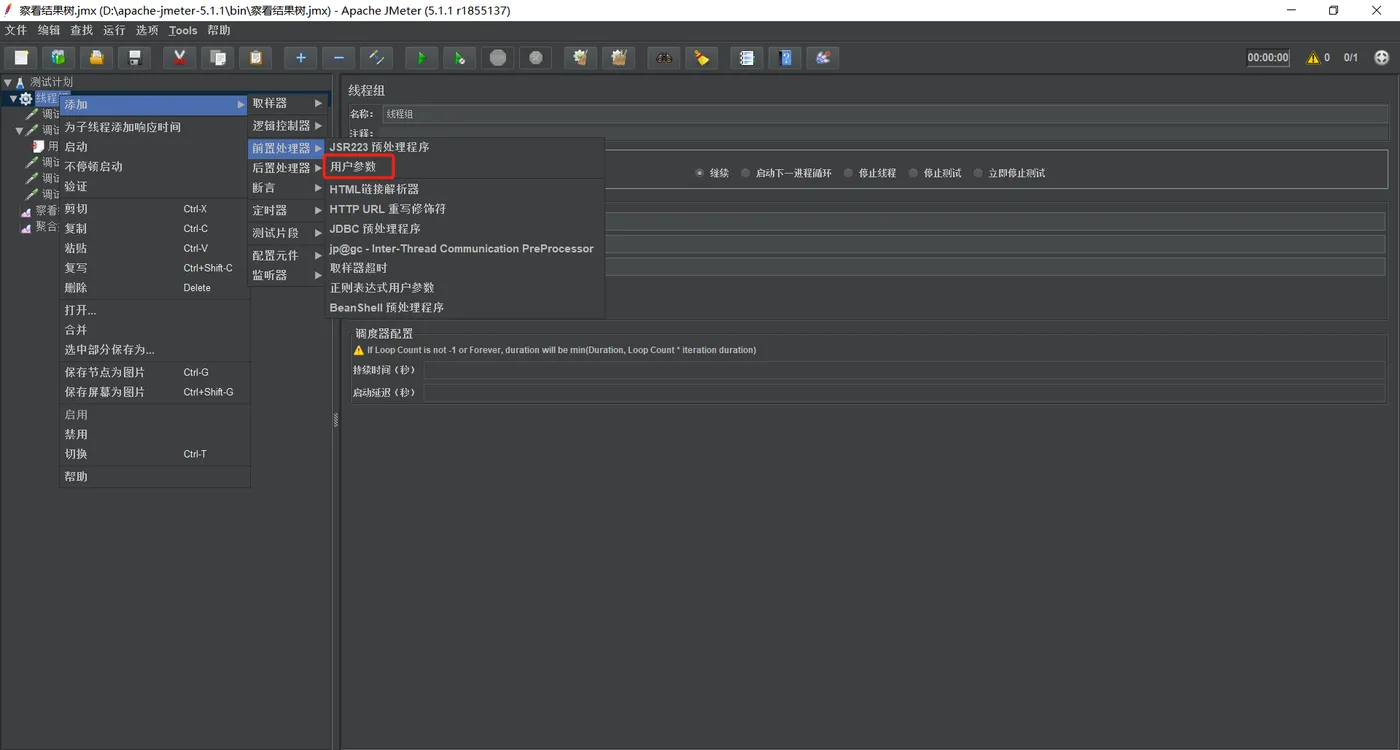This screenshot has height=750, width=1400.
Task: Expand the 取样器 submenu
Action: [x=287, y=103]
